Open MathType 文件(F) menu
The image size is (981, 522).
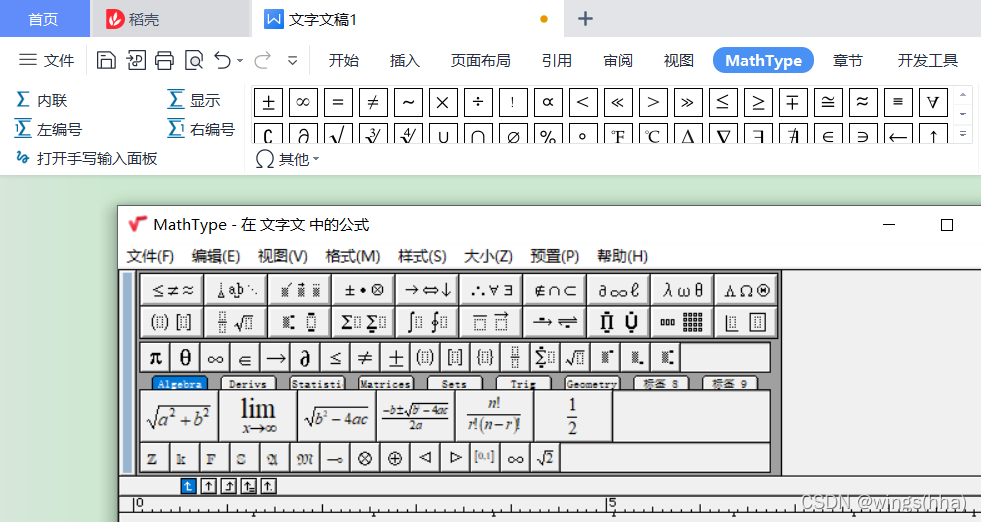[150, 256]
